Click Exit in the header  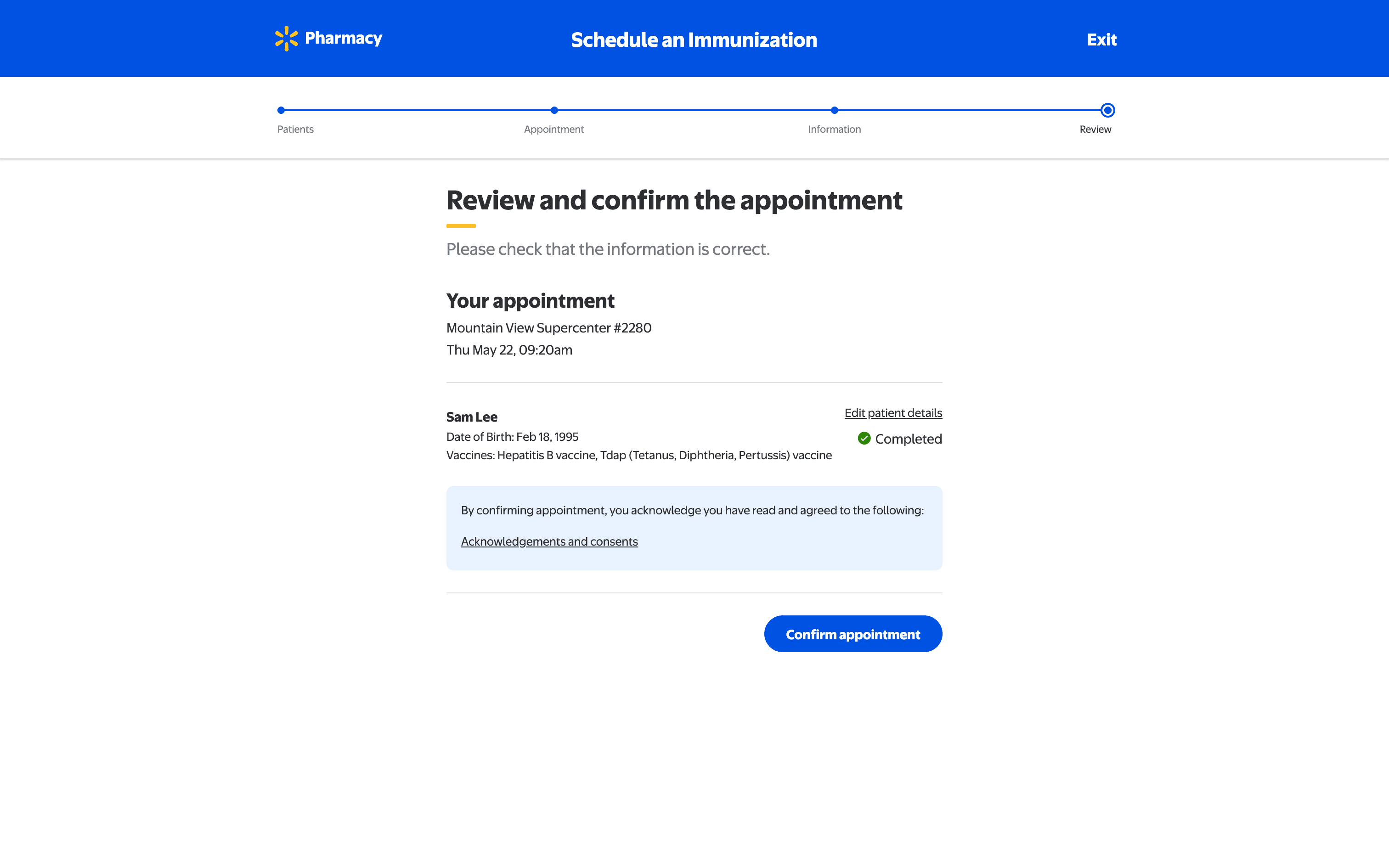[1101, 39]
